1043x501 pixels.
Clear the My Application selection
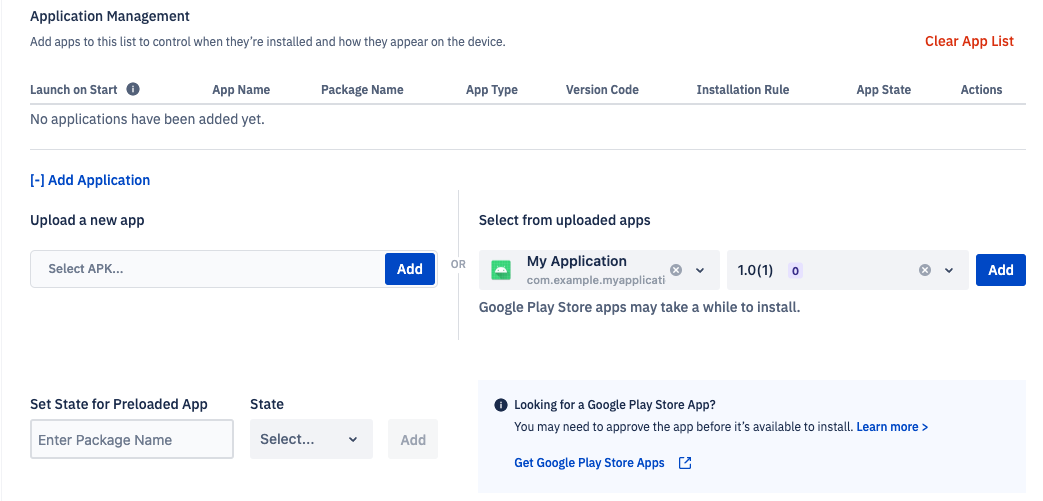pyautogui.click(x=676, y=270)
